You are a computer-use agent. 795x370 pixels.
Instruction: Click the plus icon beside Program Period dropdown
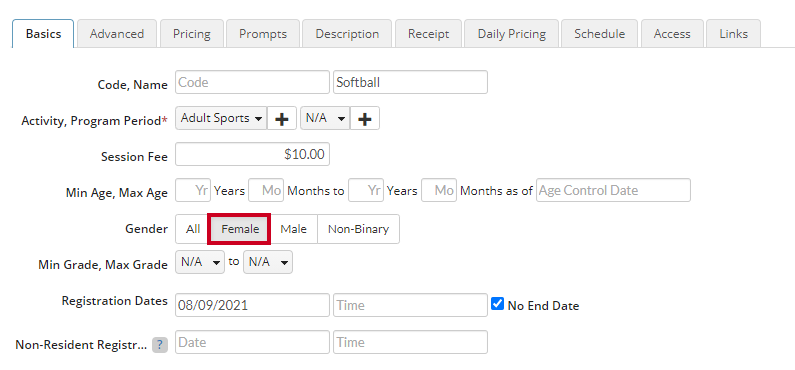(365, 119)
